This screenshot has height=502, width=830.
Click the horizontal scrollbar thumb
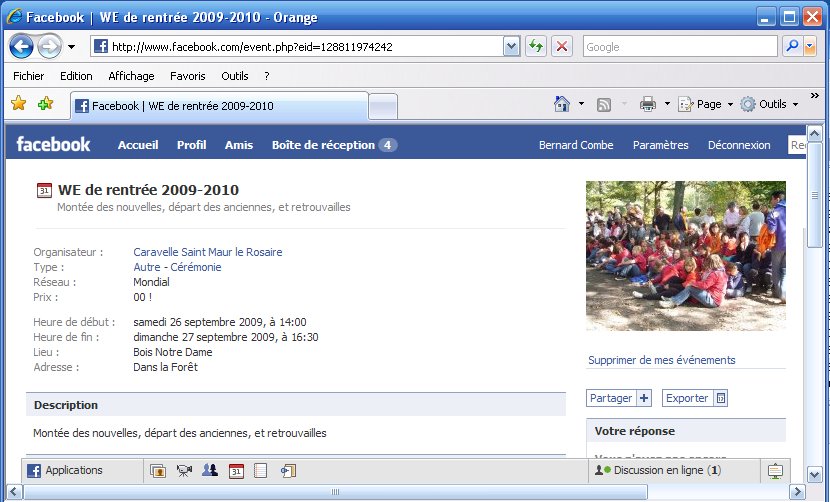pyautogui.click(x=335, y=491)
